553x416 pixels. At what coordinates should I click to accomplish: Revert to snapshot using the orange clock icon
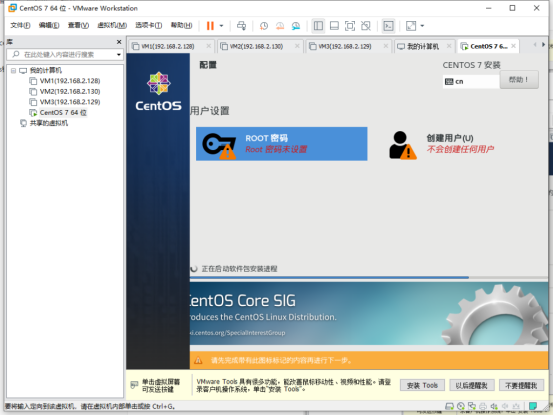pos(280,26)
